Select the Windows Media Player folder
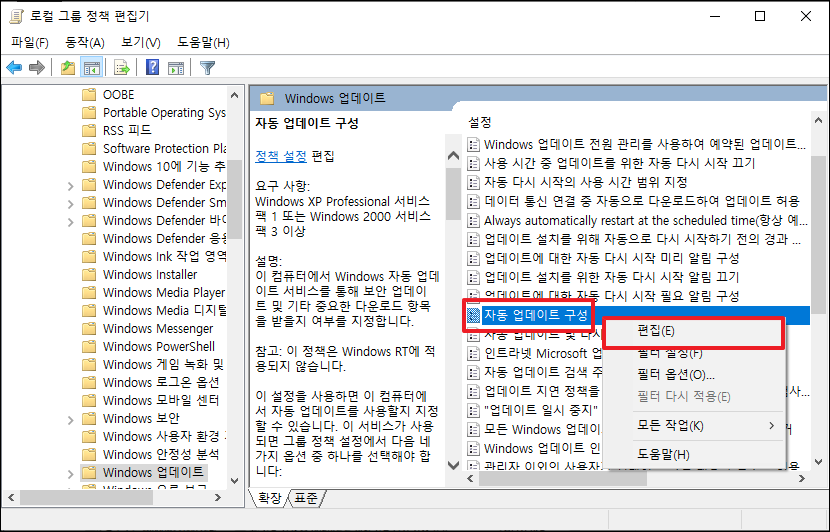830x532 pixels. tap(164, 293)
